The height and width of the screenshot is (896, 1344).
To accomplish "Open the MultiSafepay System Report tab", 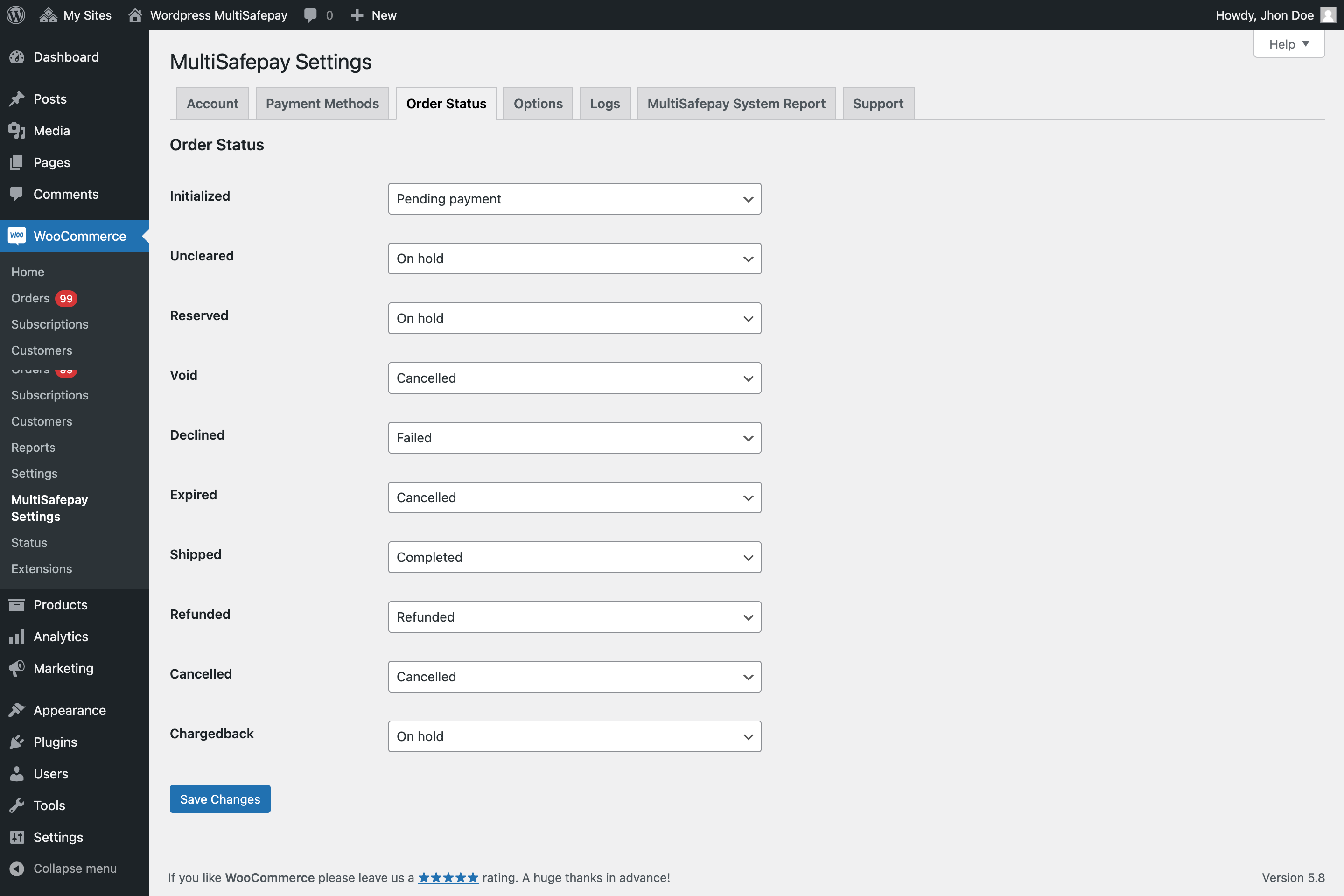I will (x=736, y=104).
